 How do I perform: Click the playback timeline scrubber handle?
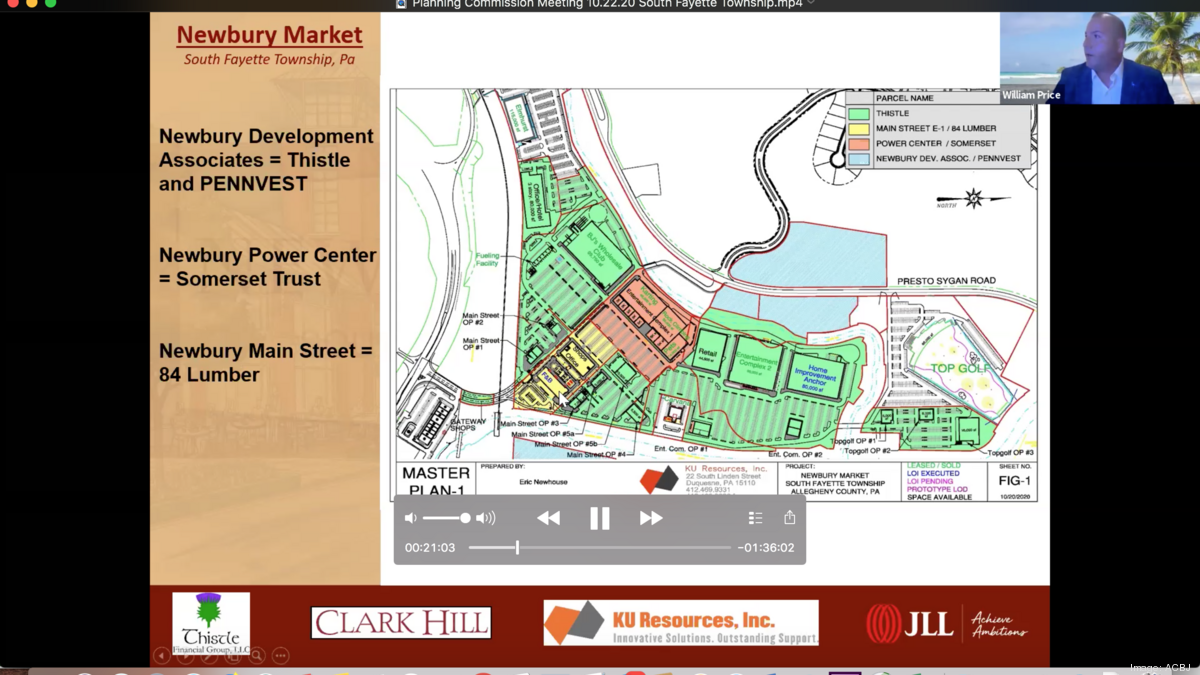517,547
